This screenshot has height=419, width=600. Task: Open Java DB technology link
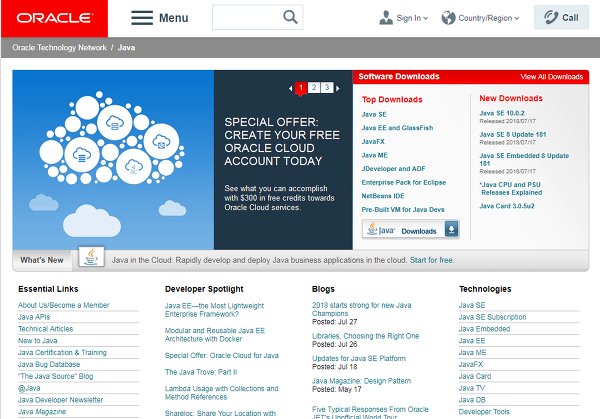pyautogui.click(x=472, y=400)
